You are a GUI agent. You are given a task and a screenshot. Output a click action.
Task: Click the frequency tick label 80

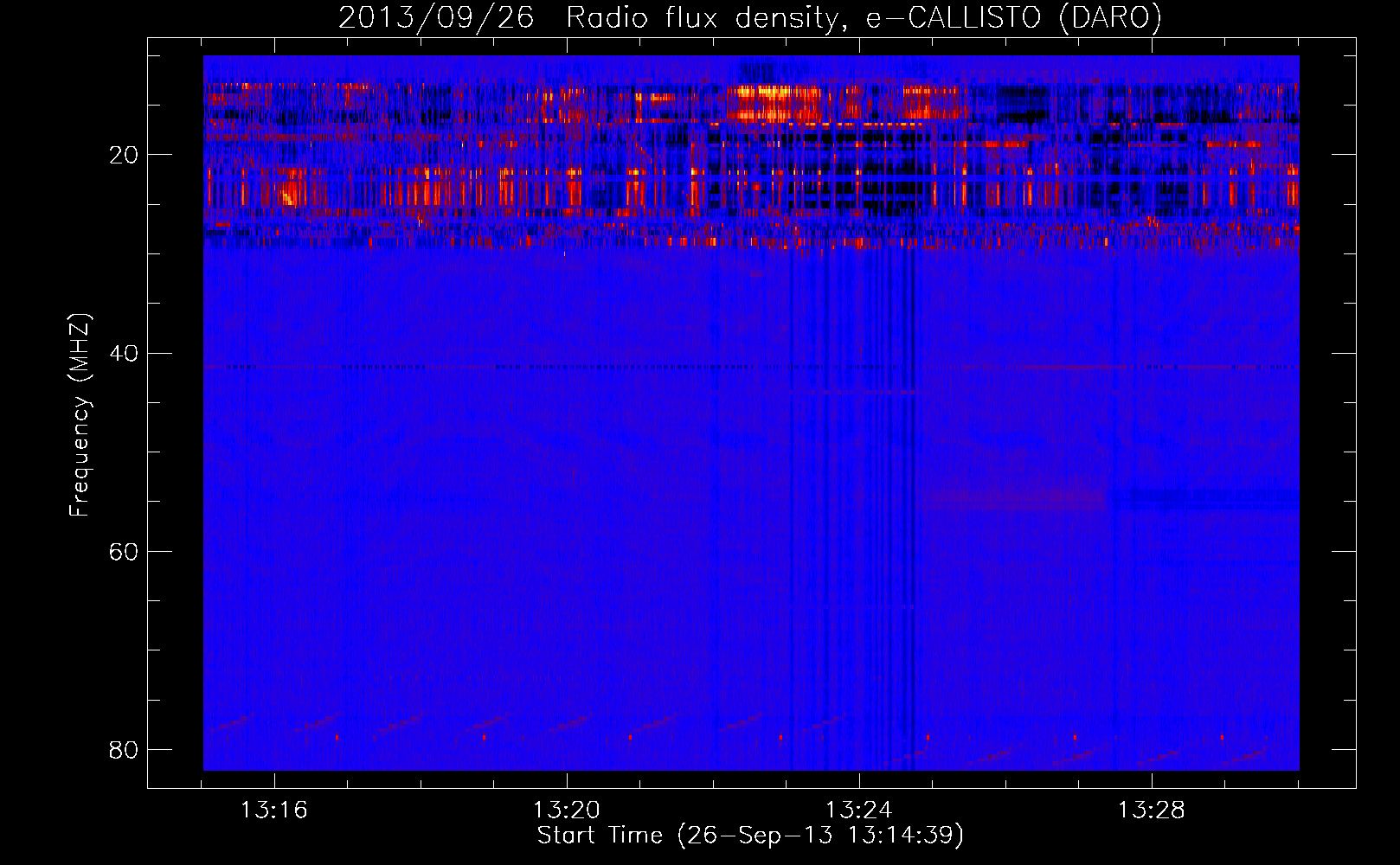[124, 750]
